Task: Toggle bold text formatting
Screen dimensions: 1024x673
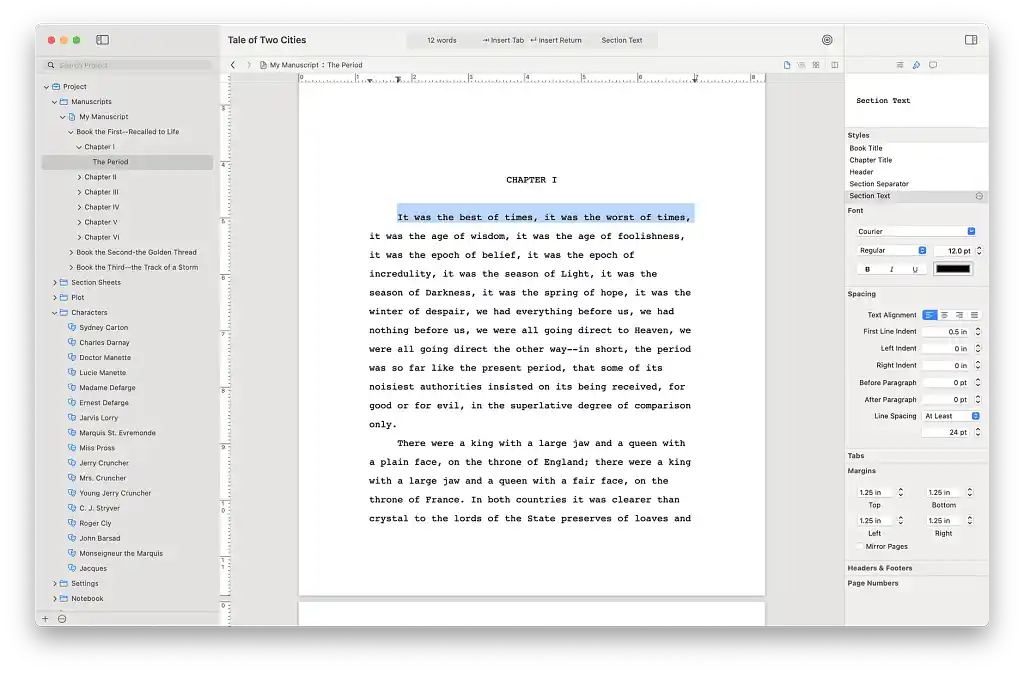Action: (x=867, y=269)
